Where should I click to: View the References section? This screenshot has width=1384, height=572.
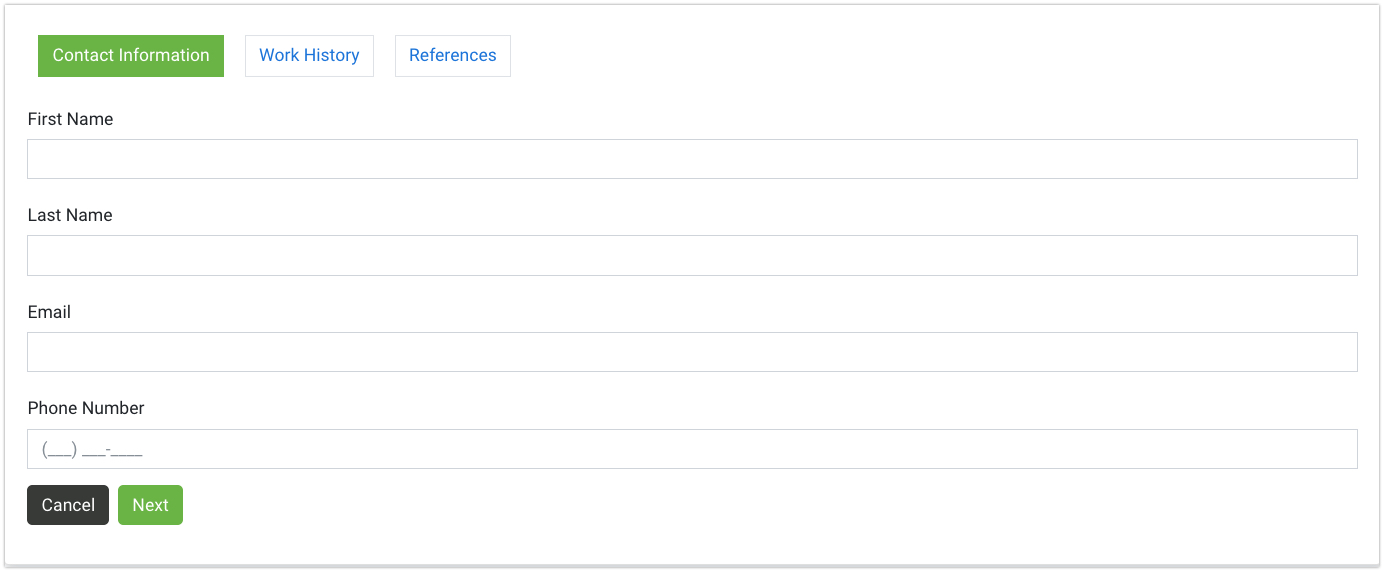452,56
